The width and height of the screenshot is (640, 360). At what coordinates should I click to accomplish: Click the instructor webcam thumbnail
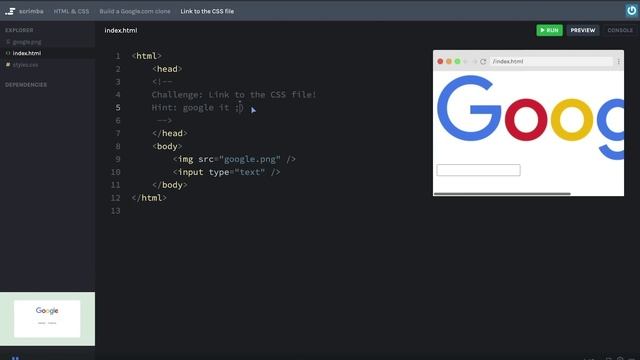coord(47,319)
